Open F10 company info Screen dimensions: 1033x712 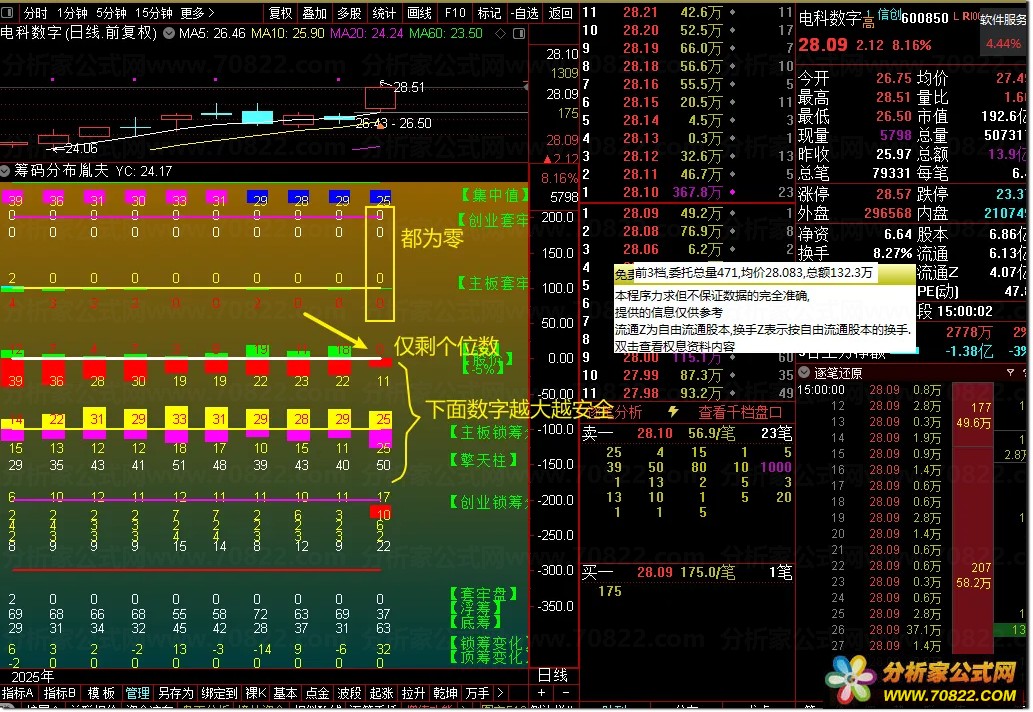click(455, 13)
